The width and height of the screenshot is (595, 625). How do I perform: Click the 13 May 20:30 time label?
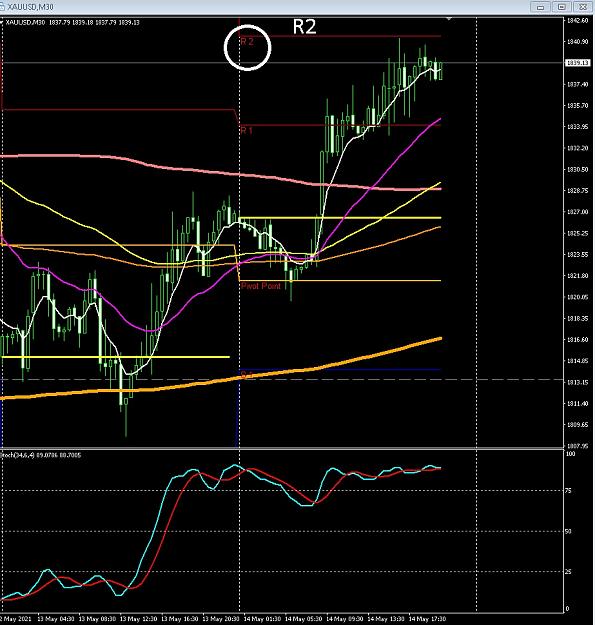coord(221,619)
